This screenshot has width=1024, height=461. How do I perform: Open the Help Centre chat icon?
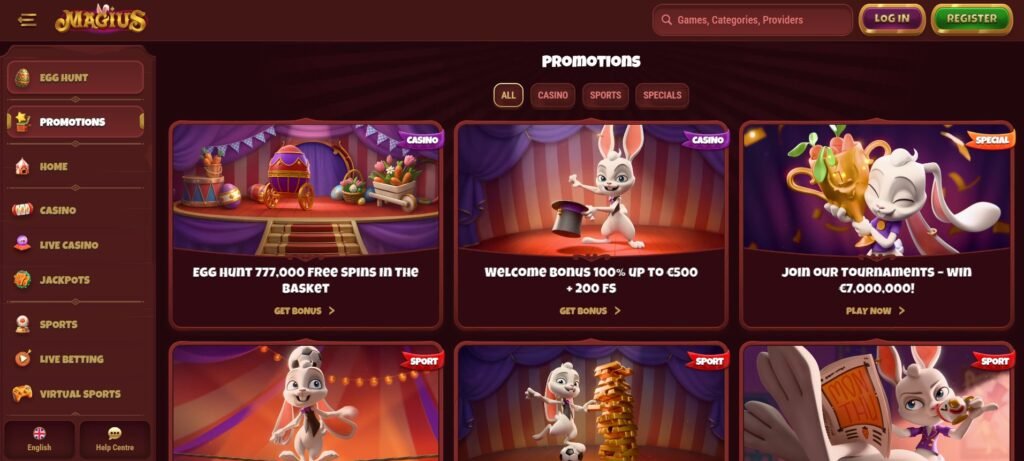[x=114, y=434]
